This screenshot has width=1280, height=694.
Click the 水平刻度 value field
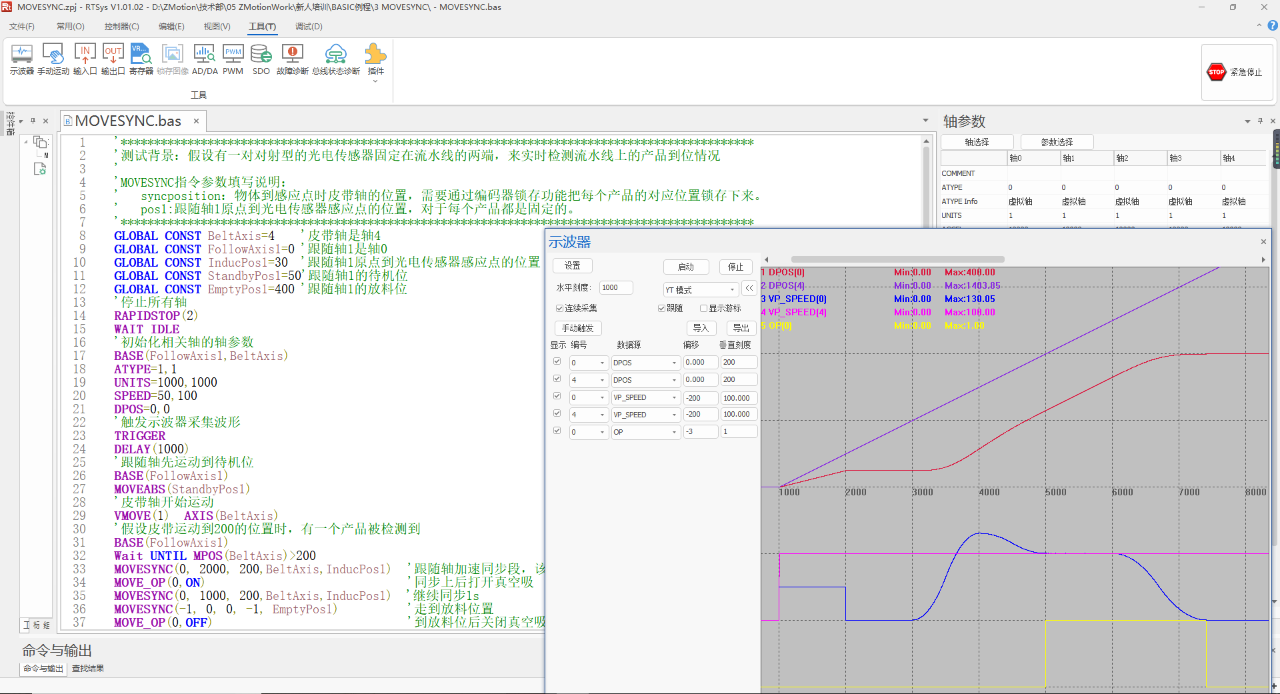pyautogui.click(x=616, y=288)
